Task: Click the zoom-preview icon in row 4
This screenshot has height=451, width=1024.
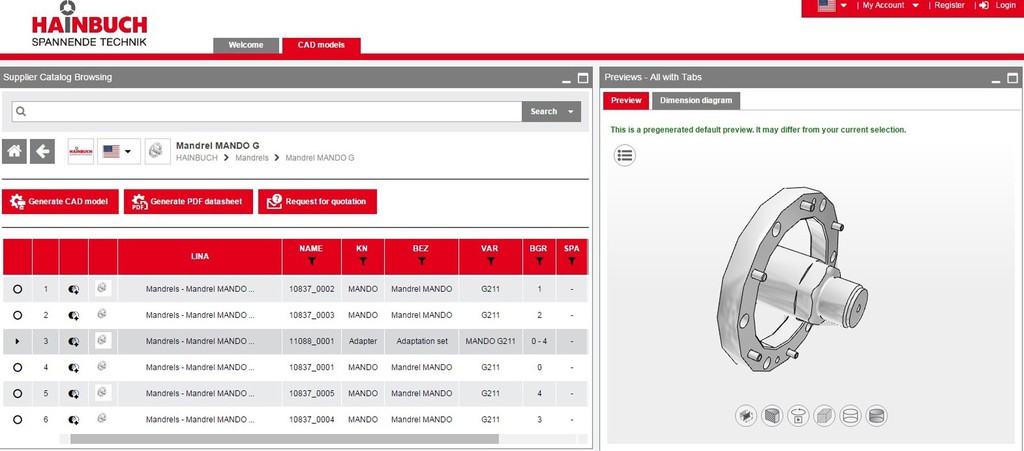Action: pos(74,367)
